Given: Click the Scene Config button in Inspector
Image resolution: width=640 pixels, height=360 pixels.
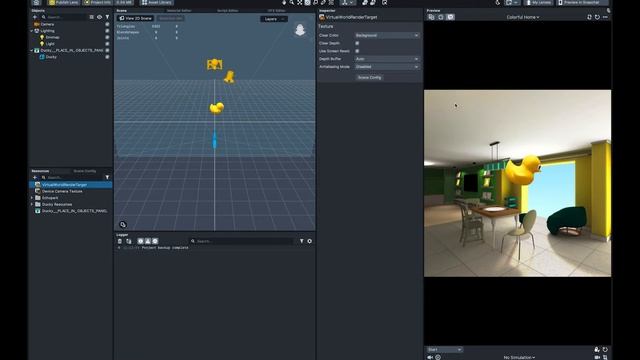Looking at the screenshot, I should [369, 77].
